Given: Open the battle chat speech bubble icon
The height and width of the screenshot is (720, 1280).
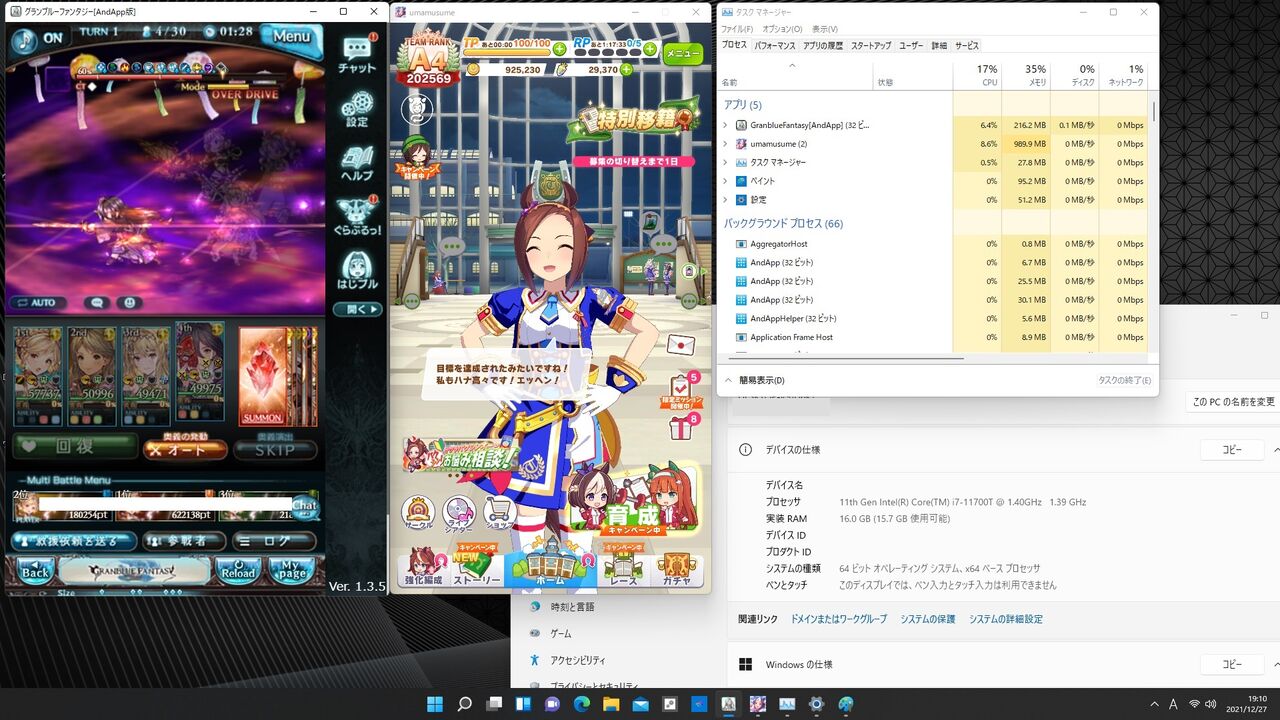Looking at the screenshot, I should [97, 302].
